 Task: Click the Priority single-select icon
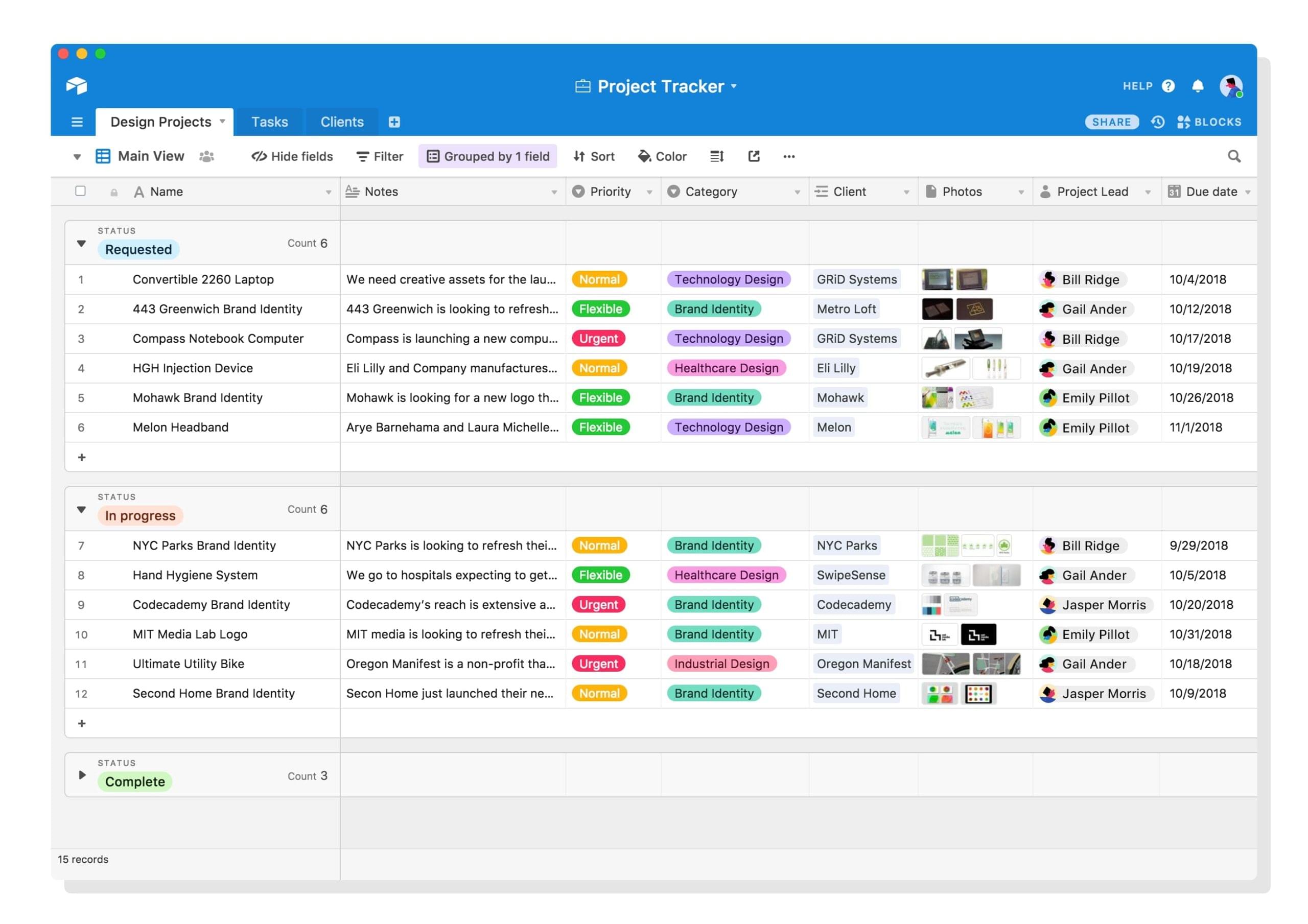[578, 192]
